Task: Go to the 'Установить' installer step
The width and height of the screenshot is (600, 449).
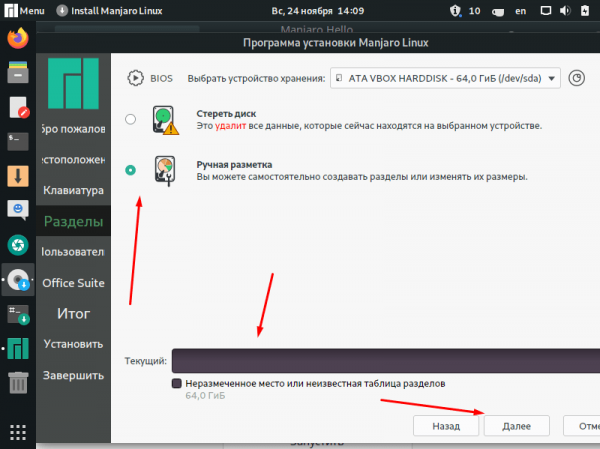Action: (73, 344)
